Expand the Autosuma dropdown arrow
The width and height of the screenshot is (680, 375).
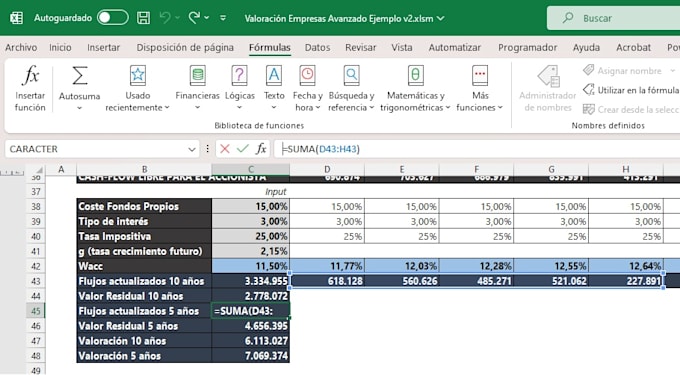(x=79, y=108)
